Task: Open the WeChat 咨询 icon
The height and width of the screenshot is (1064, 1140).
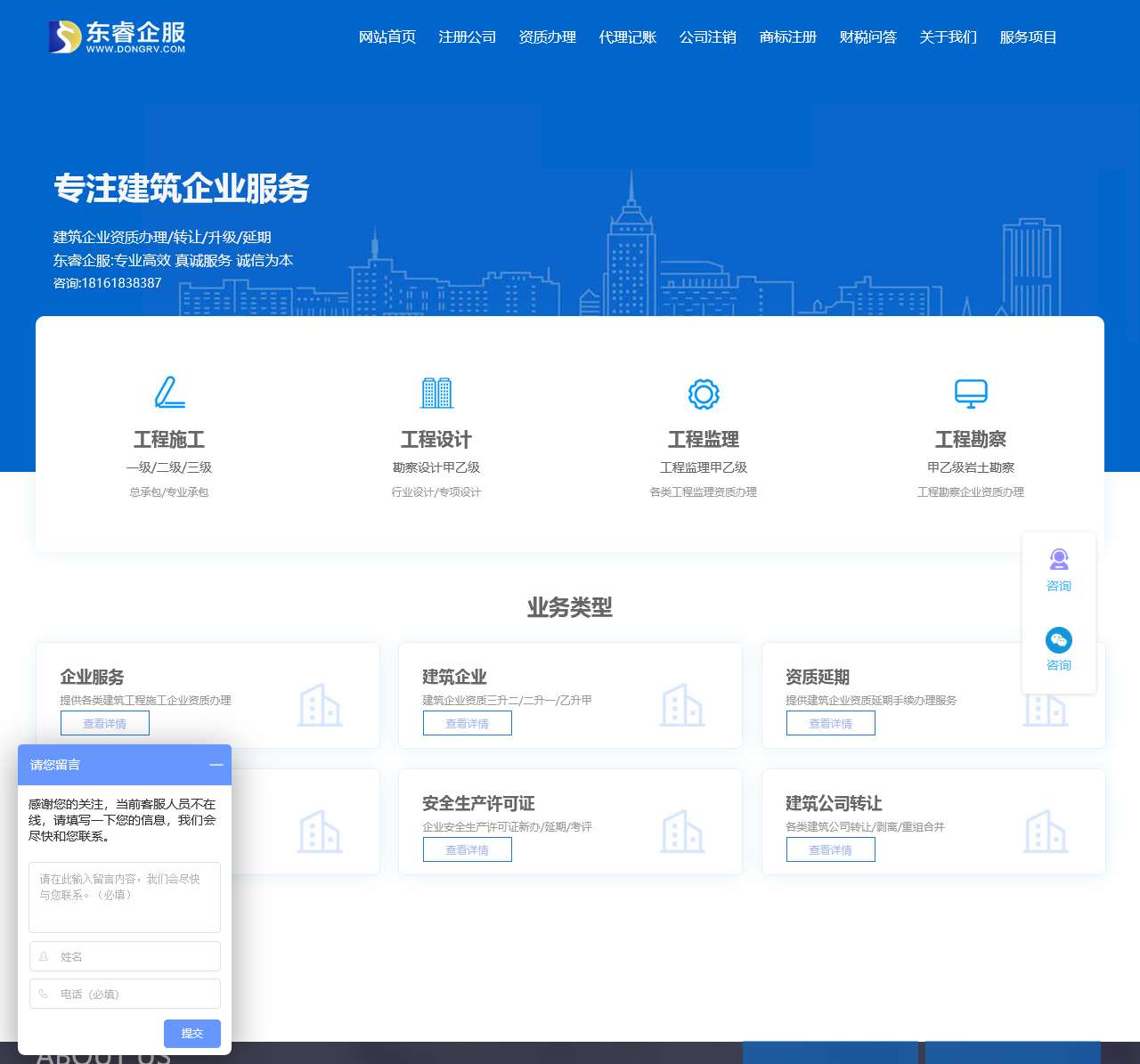Action: coord(1059,640)
